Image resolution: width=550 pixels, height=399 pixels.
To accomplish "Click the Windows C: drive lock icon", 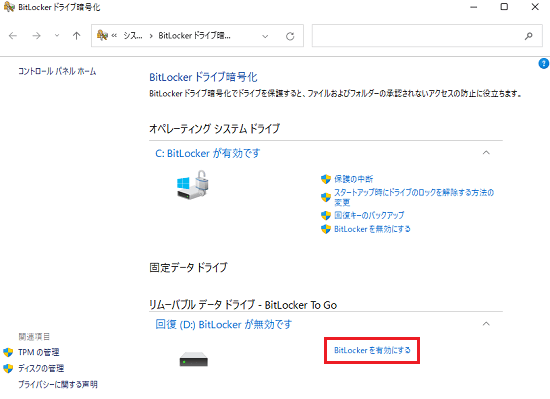I will (193, 185).
